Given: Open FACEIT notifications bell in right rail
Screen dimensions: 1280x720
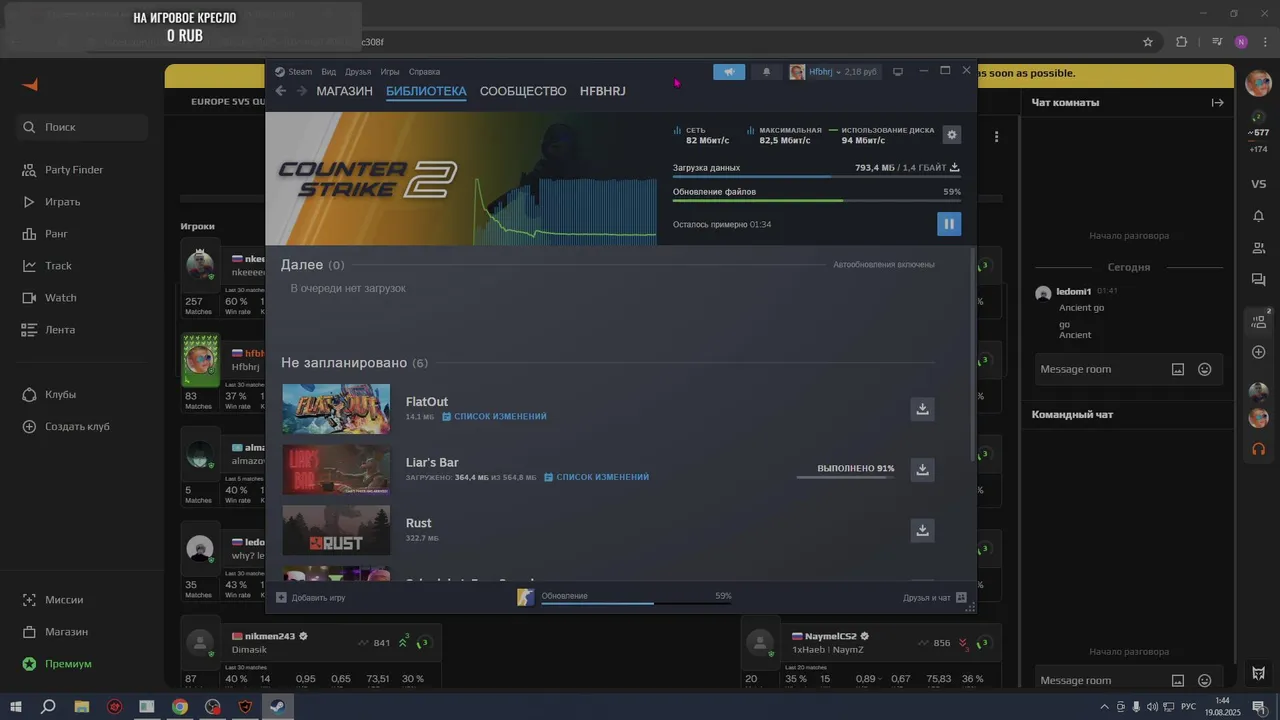Looking at the screenshot, I should tap(1259, 216).
